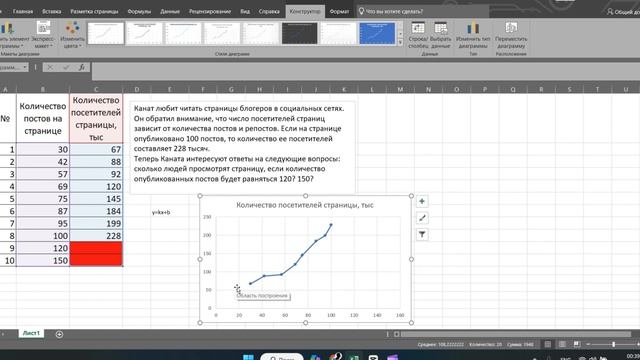Click the Среднее average value in status bar
The height and width of the screenshot is (360, 640).
440,344
